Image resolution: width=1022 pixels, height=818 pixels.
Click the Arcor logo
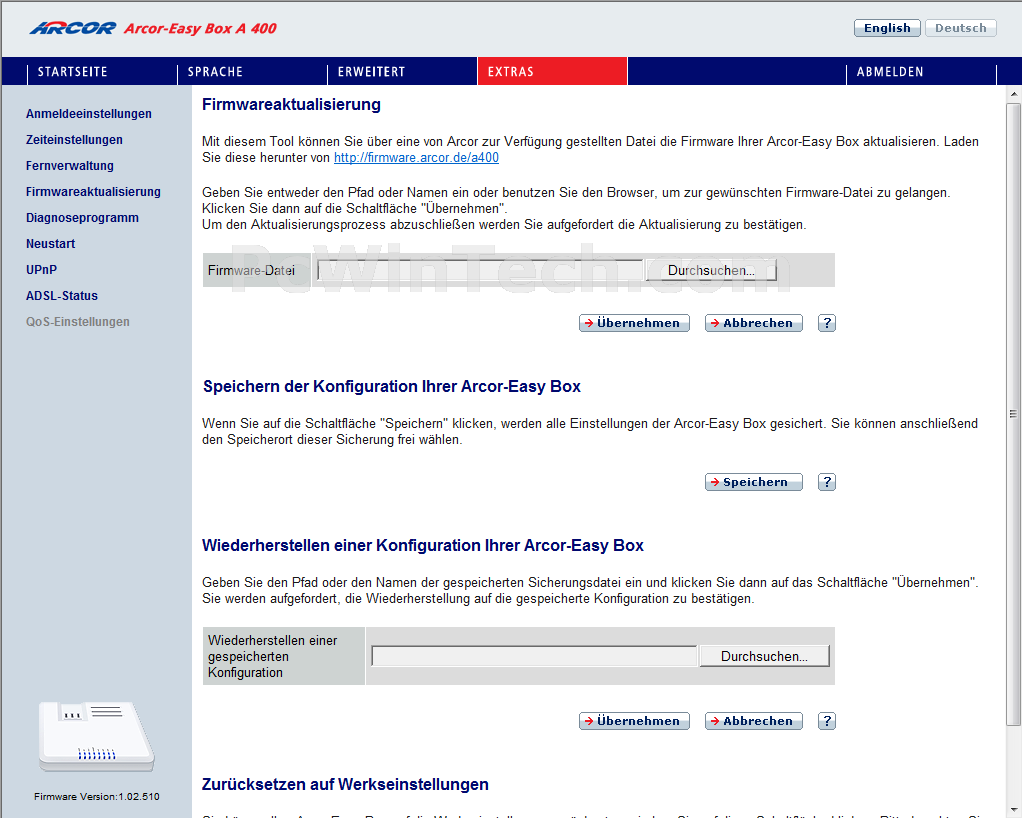72,28
